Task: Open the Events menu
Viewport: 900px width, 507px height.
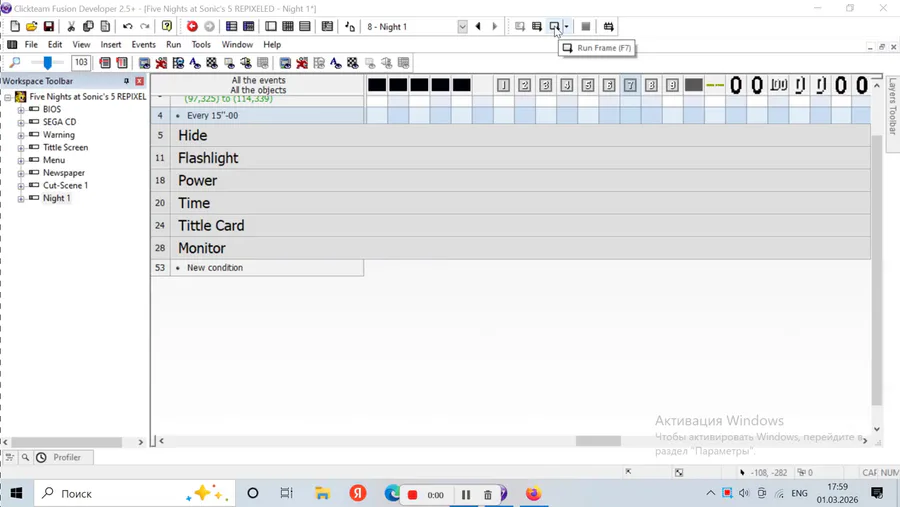Action: pos(143,44)
